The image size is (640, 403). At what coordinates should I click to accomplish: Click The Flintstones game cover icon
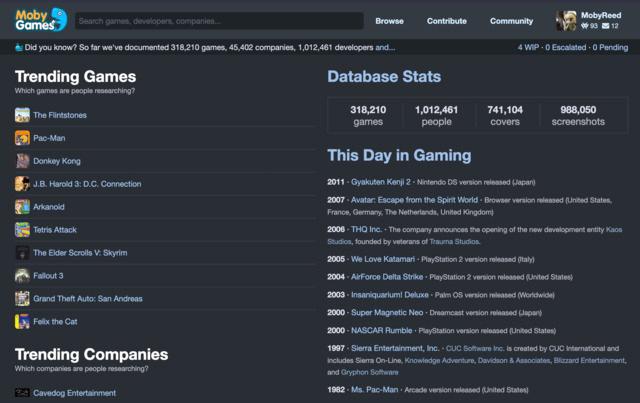[22, 115]
